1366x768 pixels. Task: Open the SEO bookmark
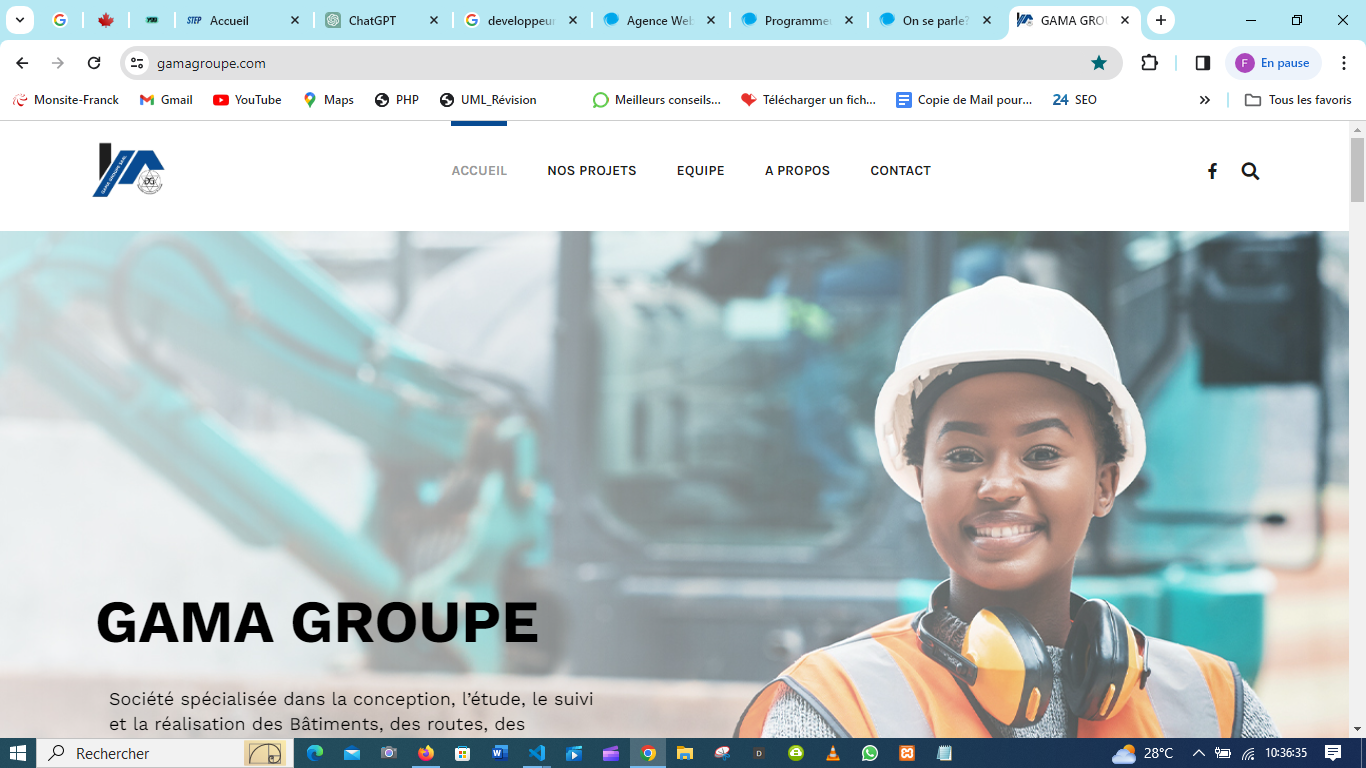coord(1075,100)
